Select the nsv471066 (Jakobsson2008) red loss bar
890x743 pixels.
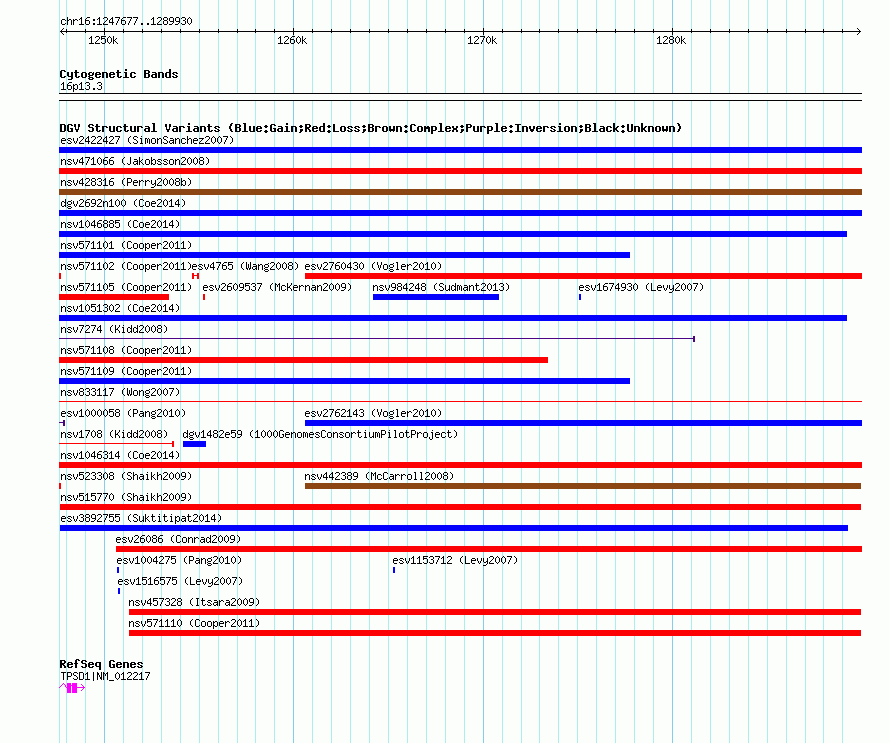(460, 171)
